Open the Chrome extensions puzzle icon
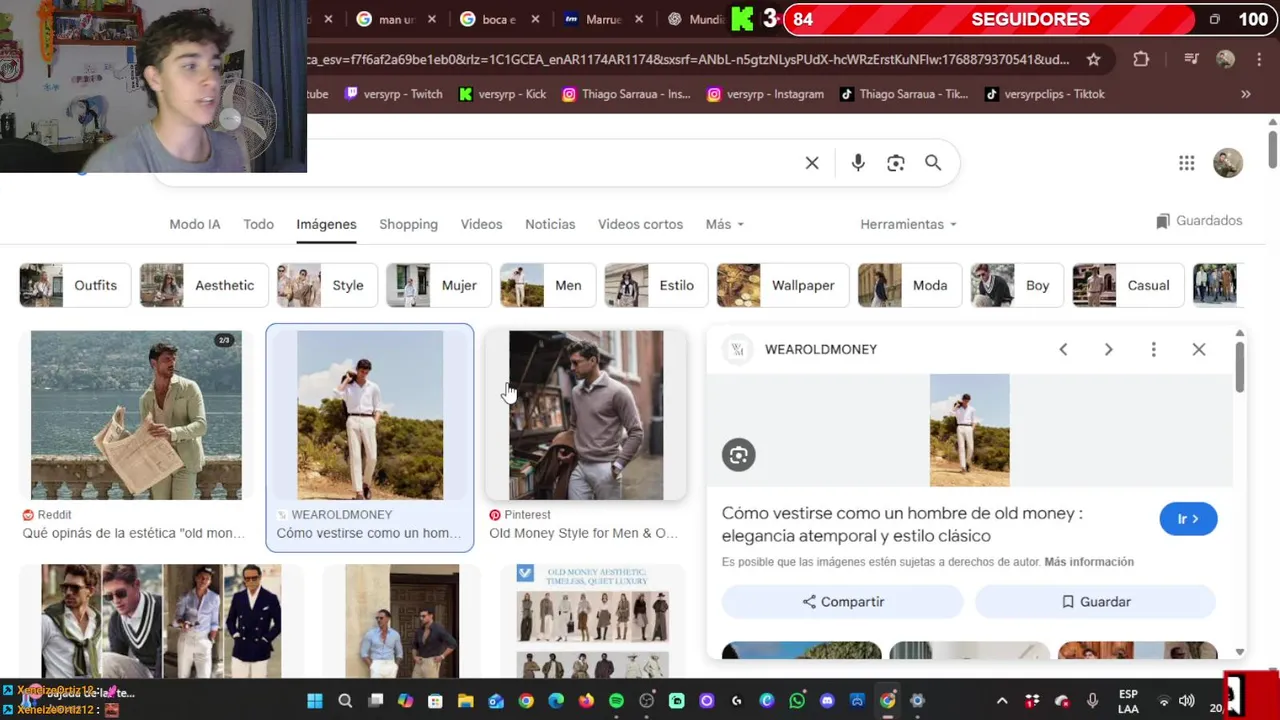 point(1141,59)
